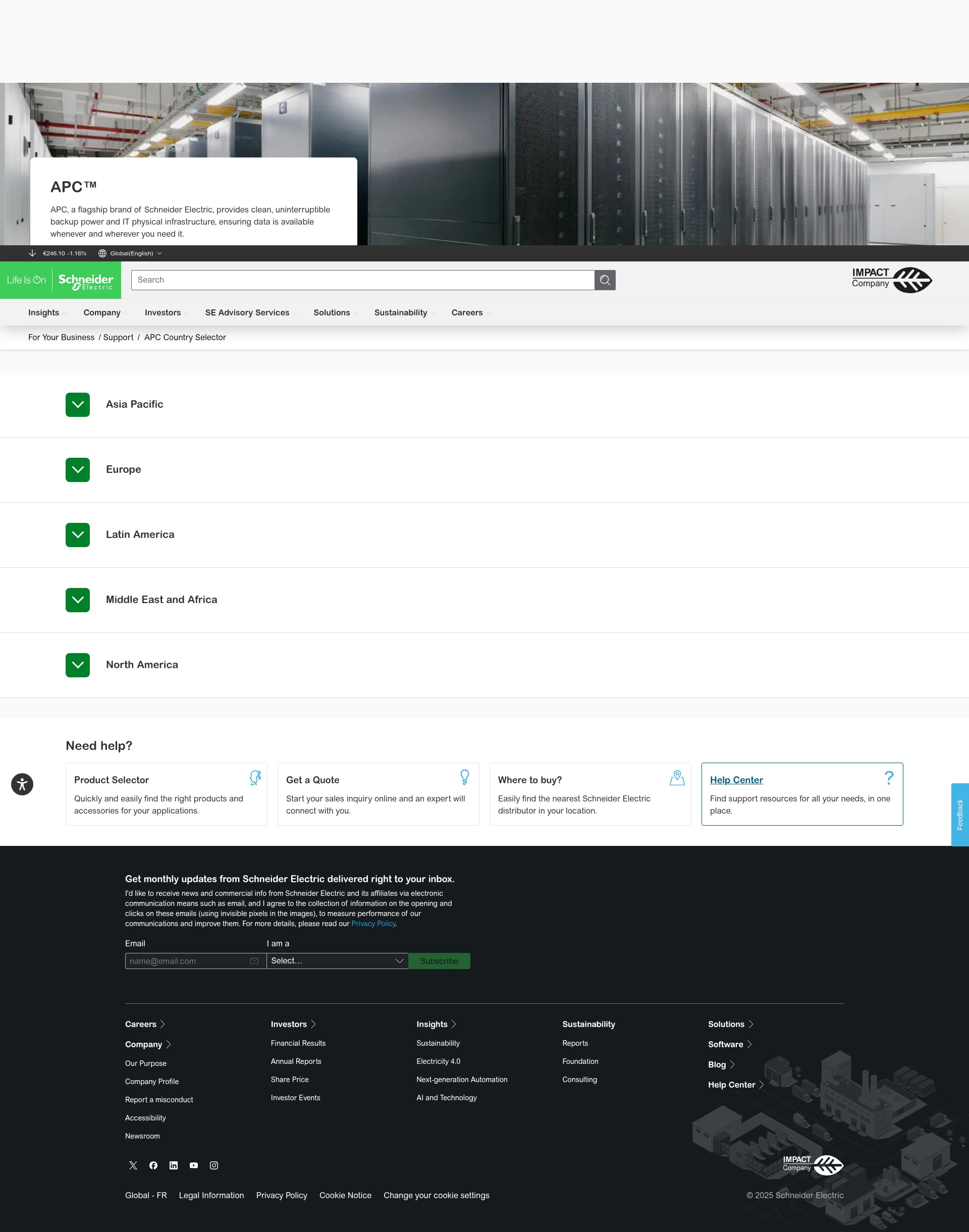Open footer AI and Technology link
The width and height of the screenshot is (969, 1232).
click(447, 1098)
